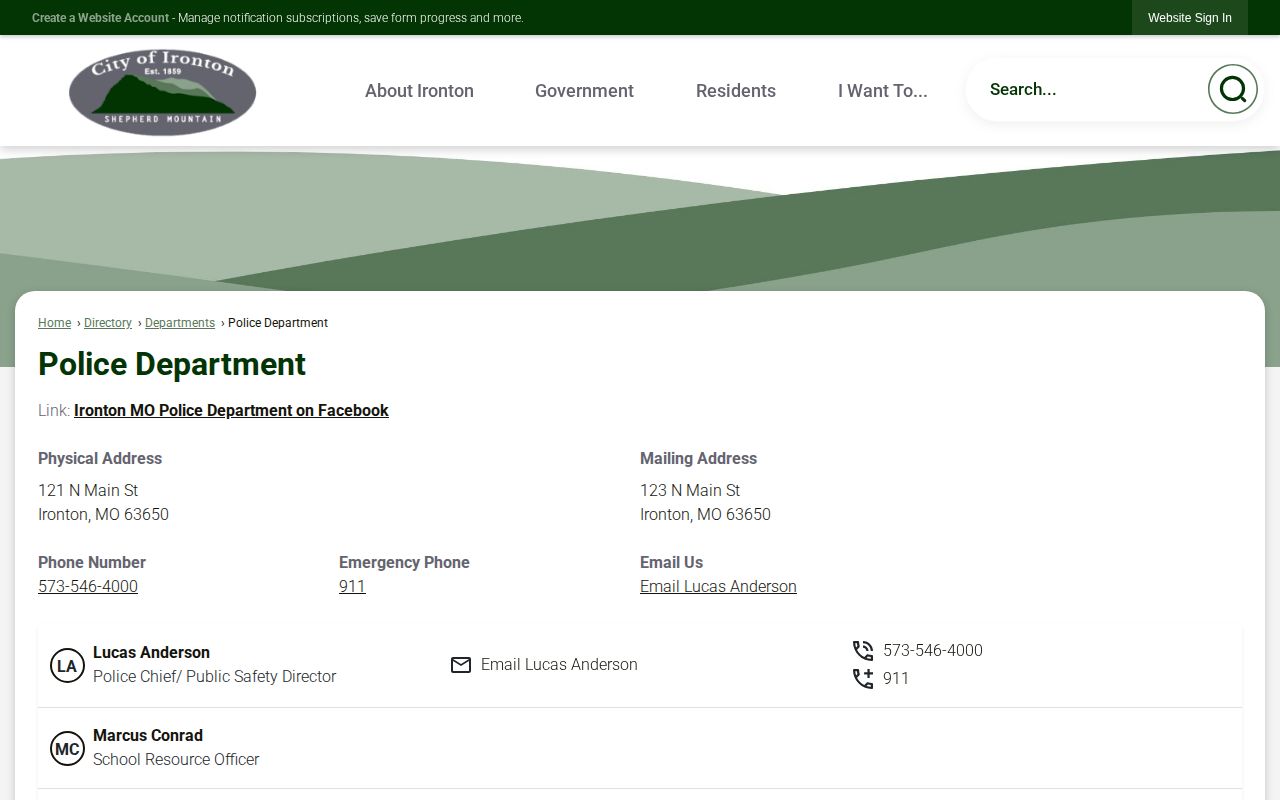Open the I Want To... menu
This screenshot has width=1280, height=800.
coord(883,90)
